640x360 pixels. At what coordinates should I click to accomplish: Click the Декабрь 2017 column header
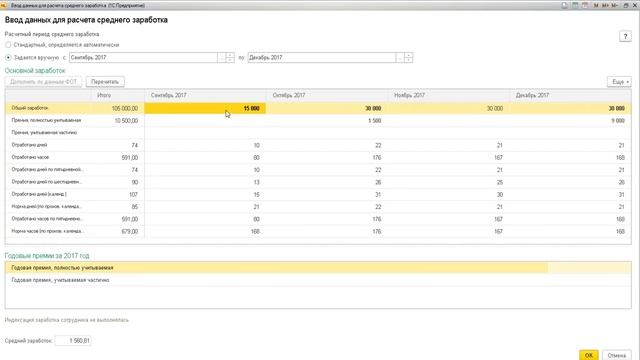[x=570, y=95]
